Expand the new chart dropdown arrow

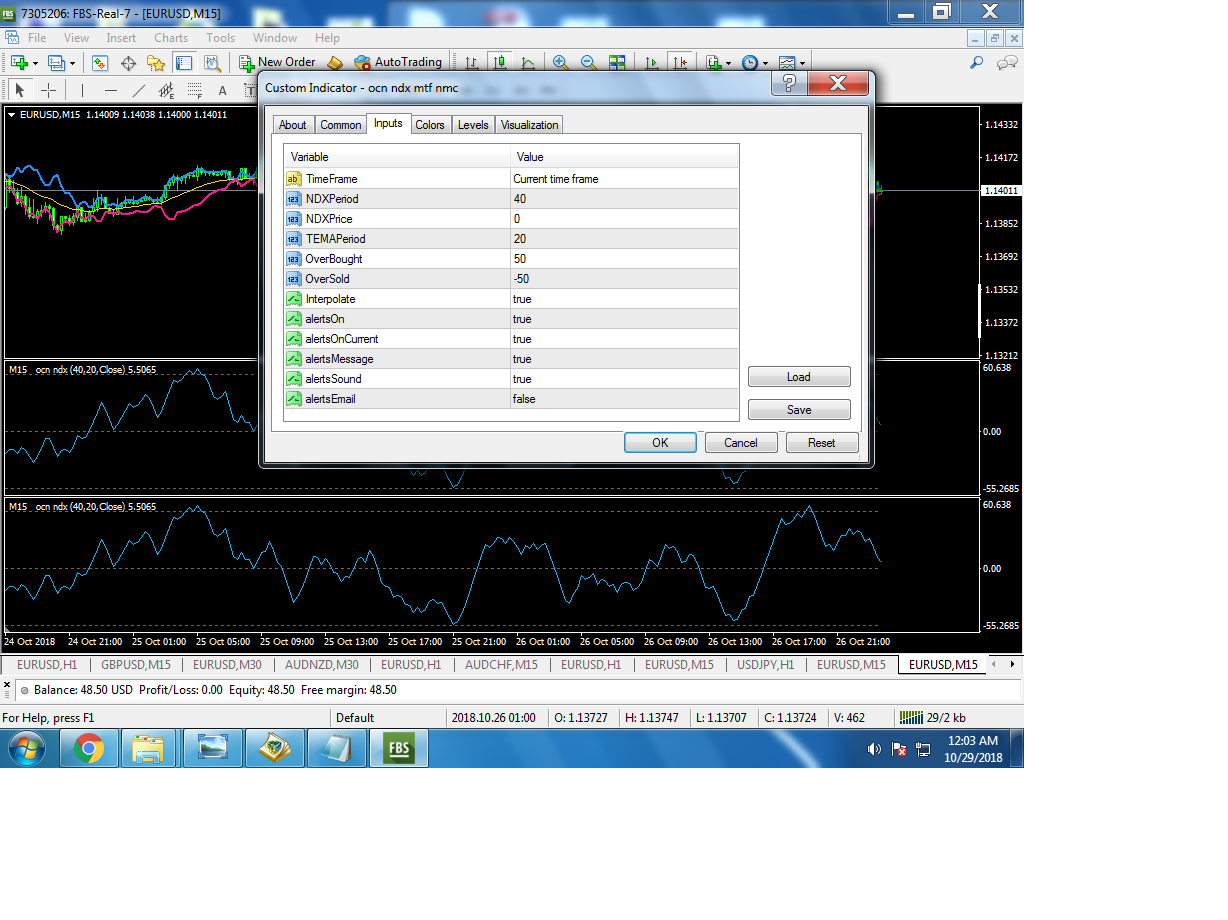(x=36, y=63)
